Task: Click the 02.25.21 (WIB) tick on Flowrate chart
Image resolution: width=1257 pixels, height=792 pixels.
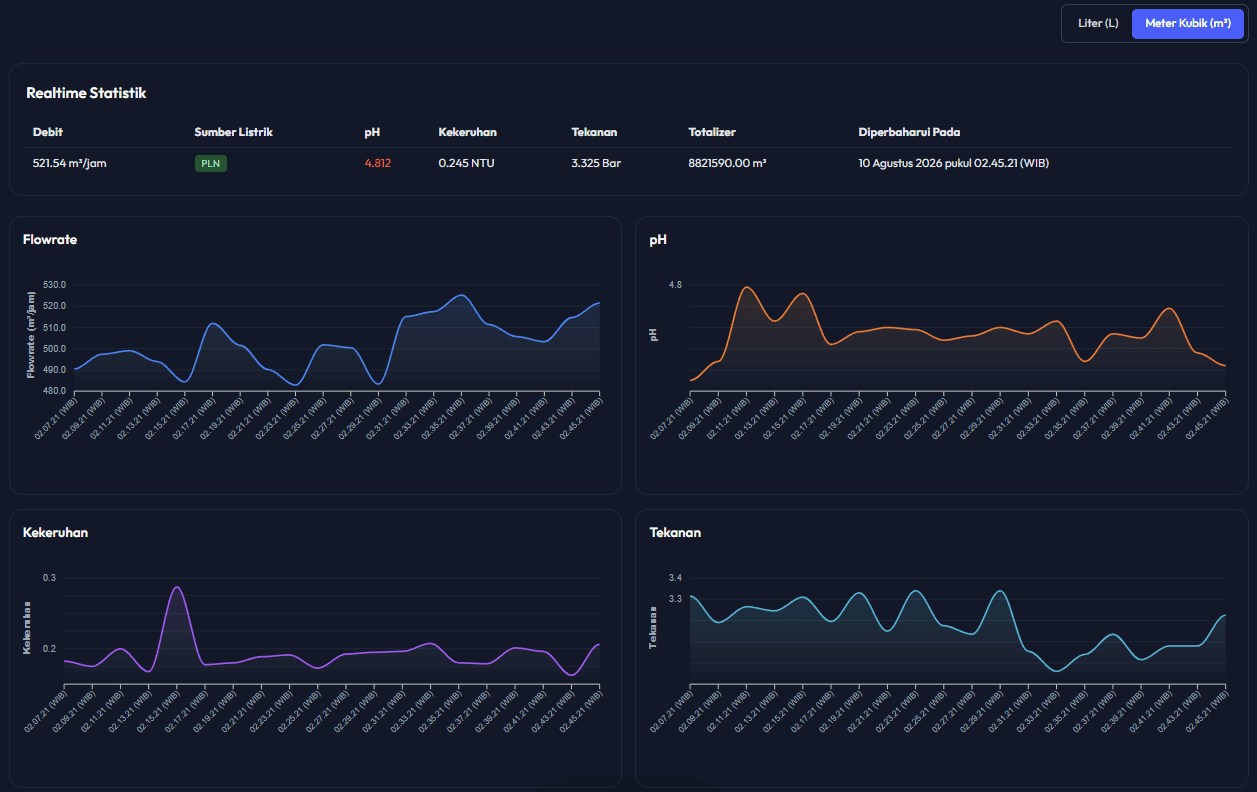Action: [x=305, y=420]
